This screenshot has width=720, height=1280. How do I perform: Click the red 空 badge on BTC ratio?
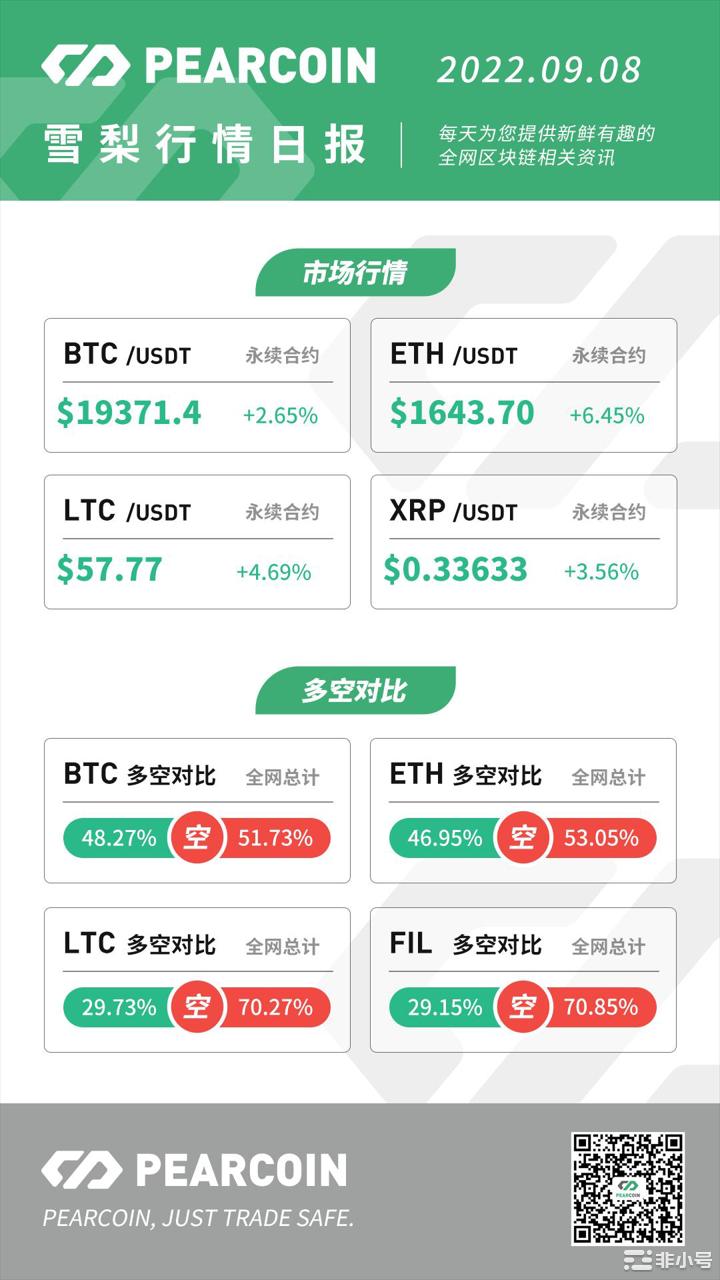click(197, 838)
